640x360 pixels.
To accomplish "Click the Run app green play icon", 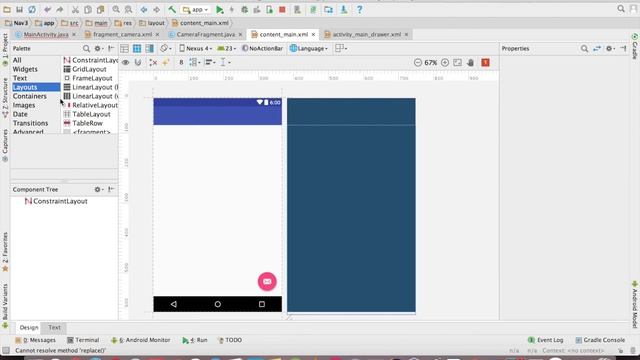I will click(x=220, y=9).
